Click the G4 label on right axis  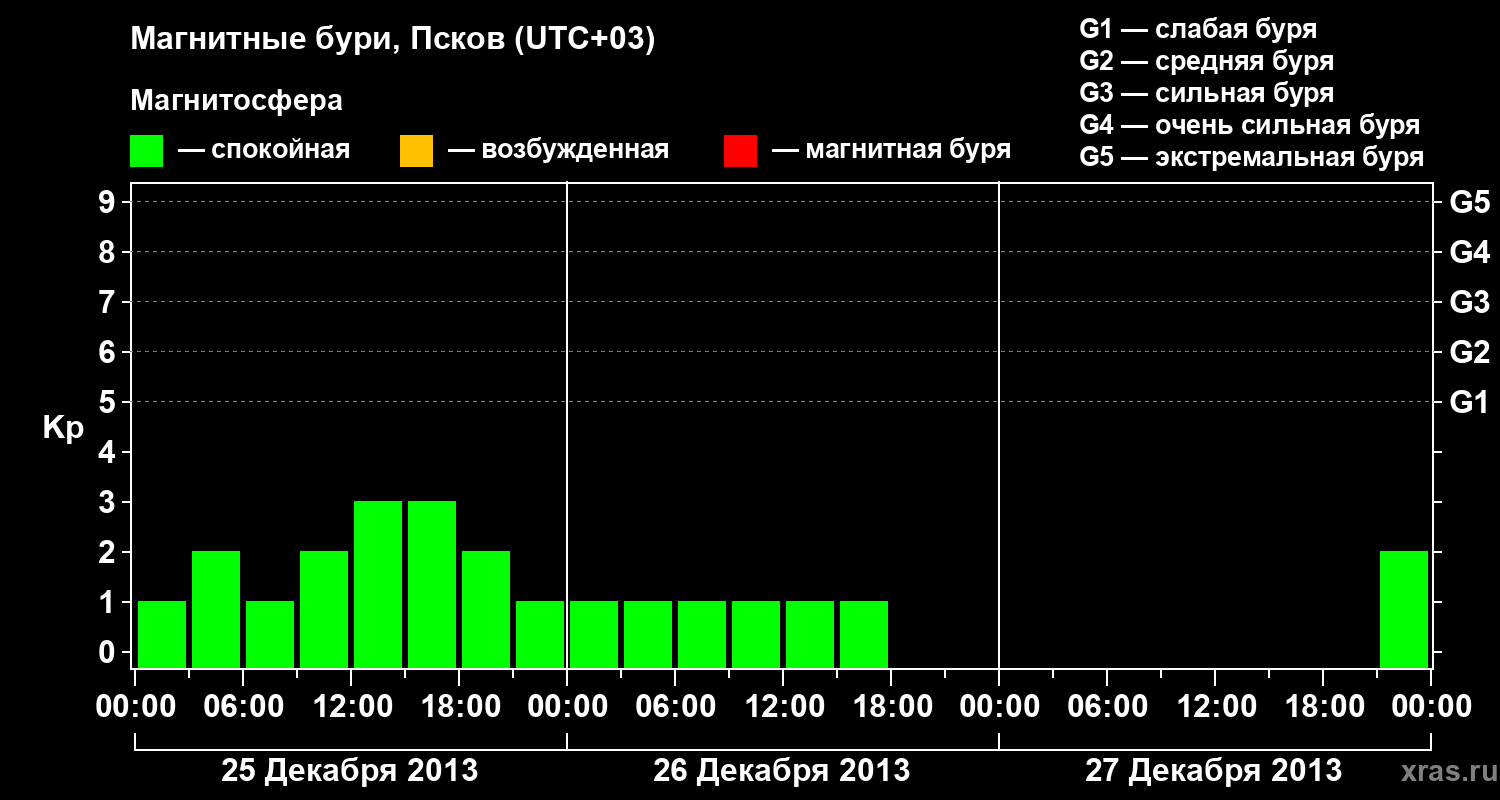coord(1470,253)
